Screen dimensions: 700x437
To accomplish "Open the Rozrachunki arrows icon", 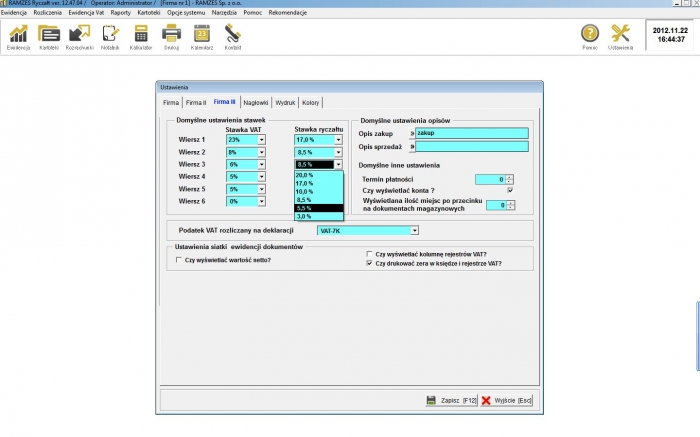I will (79, 37).
